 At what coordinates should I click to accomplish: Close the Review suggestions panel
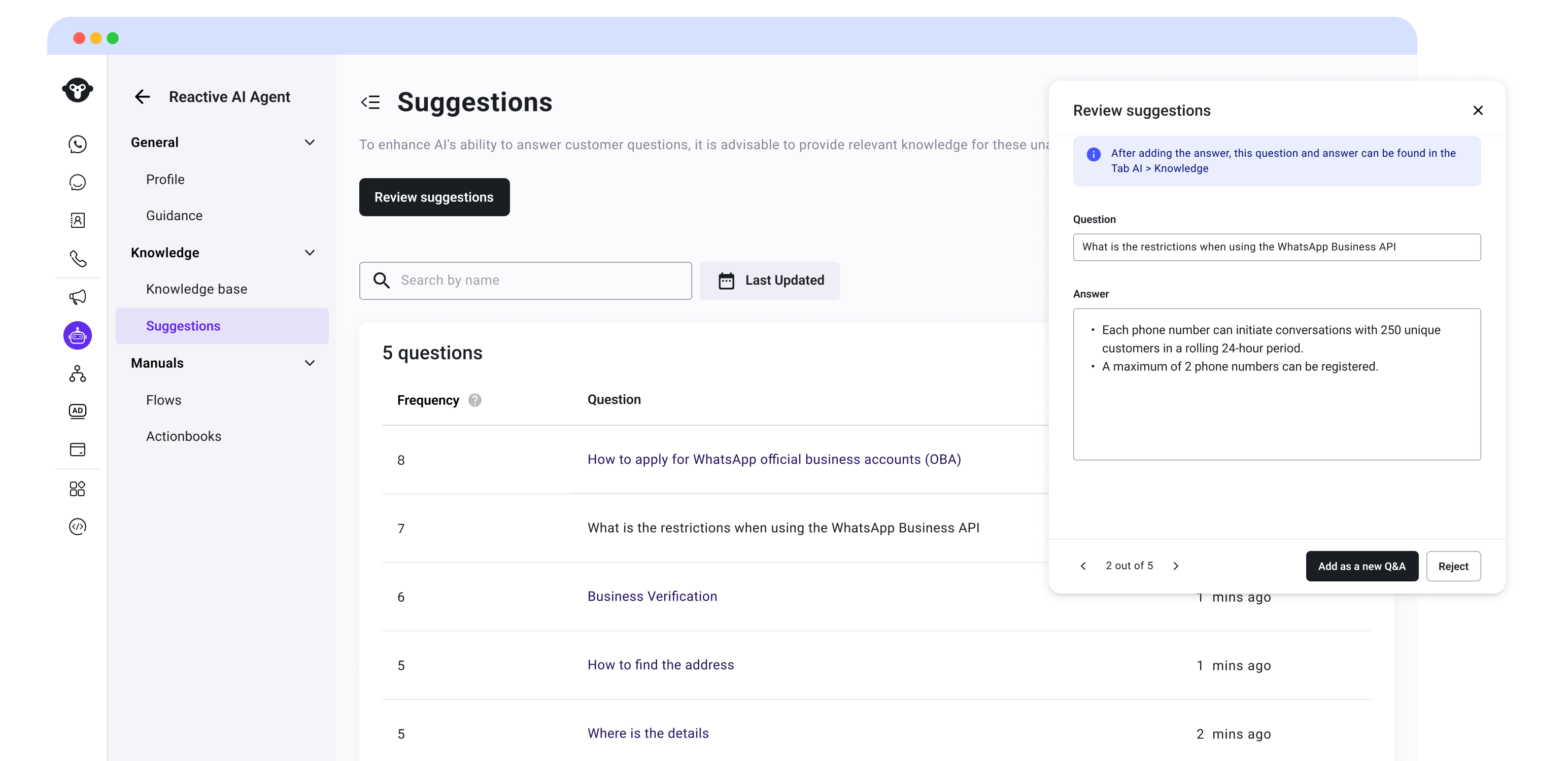tap(1477, 110)
